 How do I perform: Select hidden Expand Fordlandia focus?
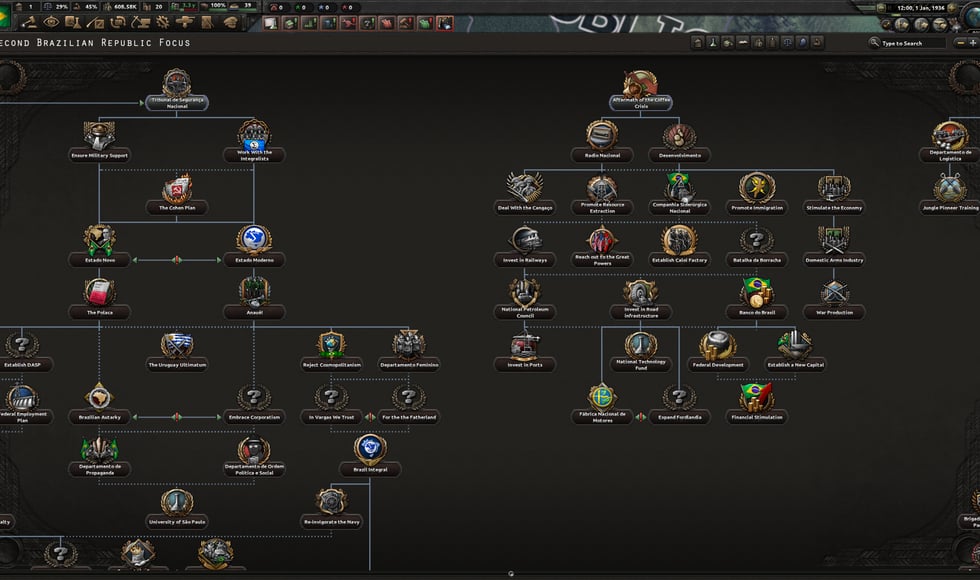pyautogui.click(x=680, y=403)
